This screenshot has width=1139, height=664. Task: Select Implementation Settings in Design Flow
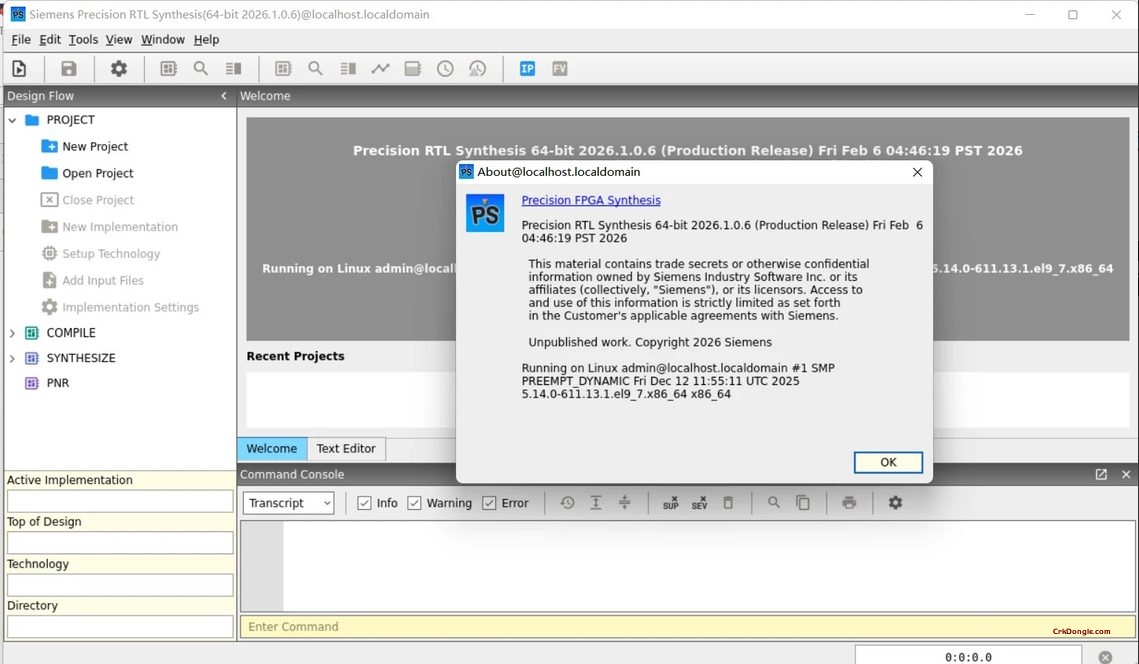point(130,307)
